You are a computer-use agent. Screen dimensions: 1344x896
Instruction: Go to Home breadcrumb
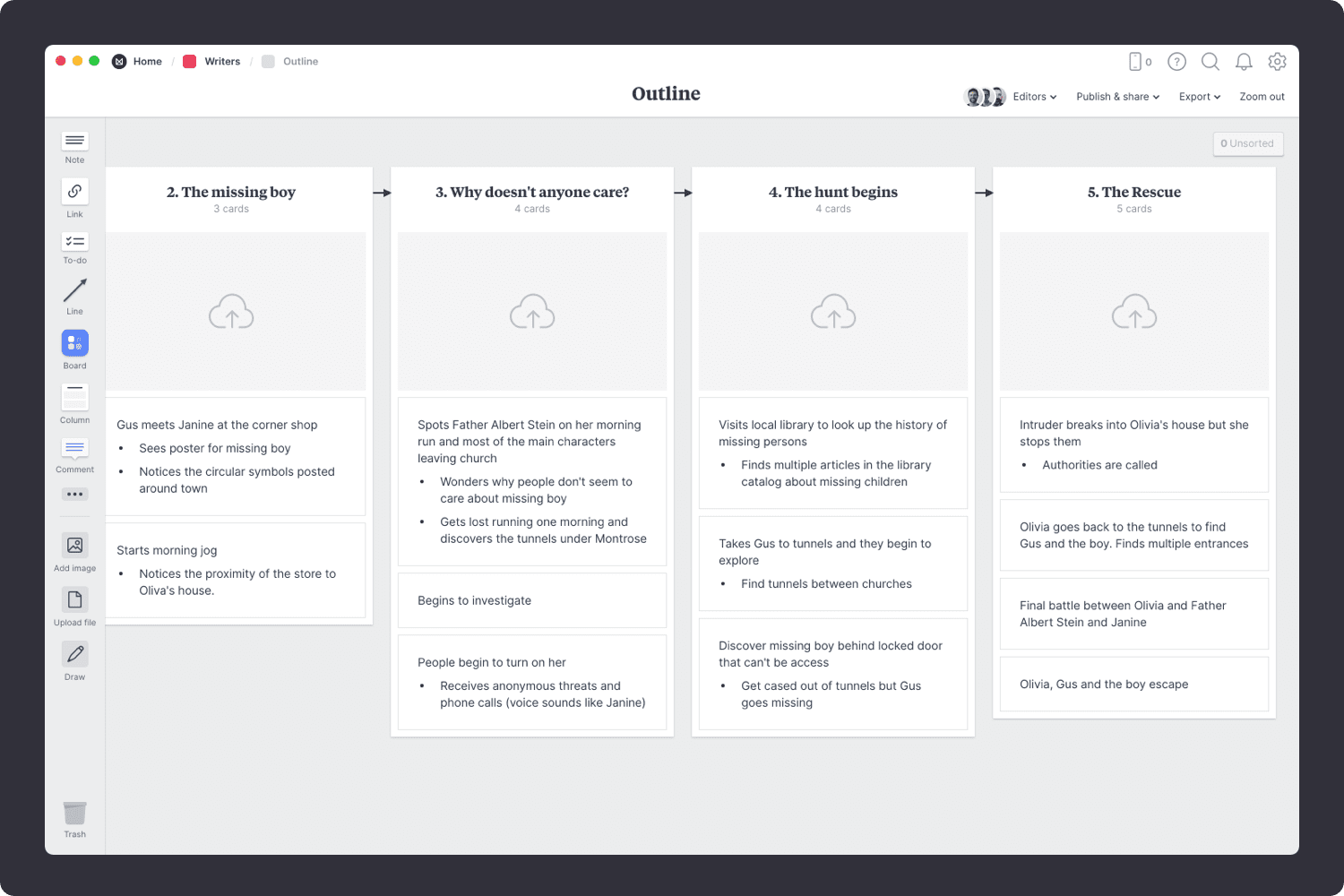pyautogui.click(x=148, y=62)
